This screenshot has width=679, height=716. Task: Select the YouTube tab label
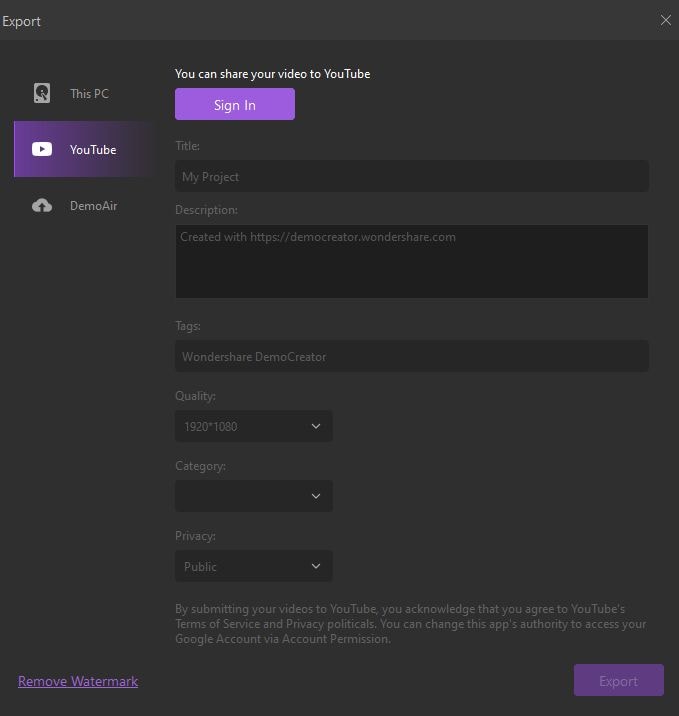[93, 149]
